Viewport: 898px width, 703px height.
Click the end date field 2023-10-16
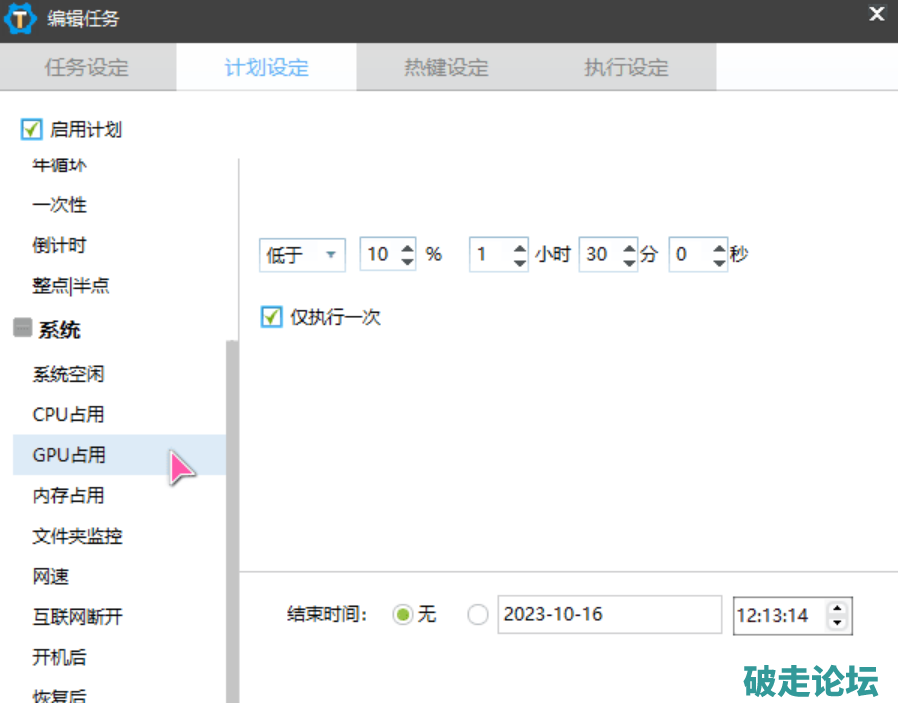[608, 614]
